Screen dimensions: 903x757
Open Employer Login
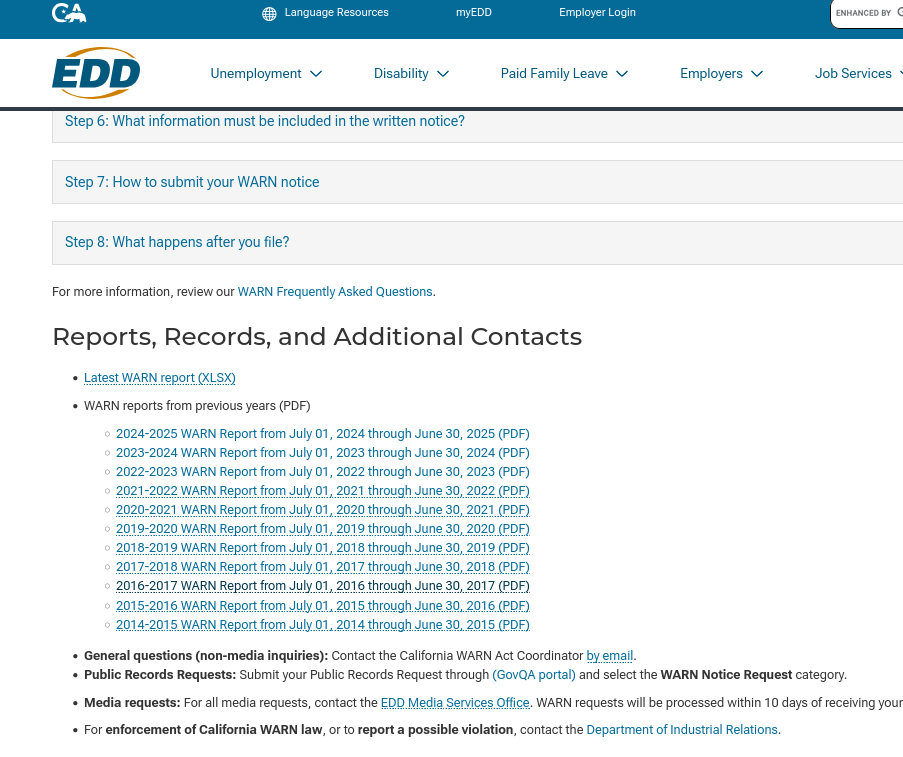click(597, 13)
